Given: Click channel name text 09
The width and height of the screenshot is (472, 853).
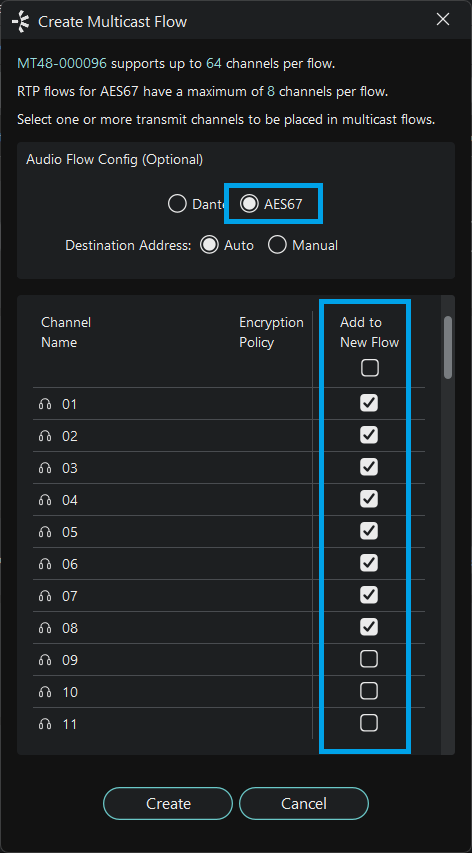Looking at the screenshot, I should [x=70, y=660].
